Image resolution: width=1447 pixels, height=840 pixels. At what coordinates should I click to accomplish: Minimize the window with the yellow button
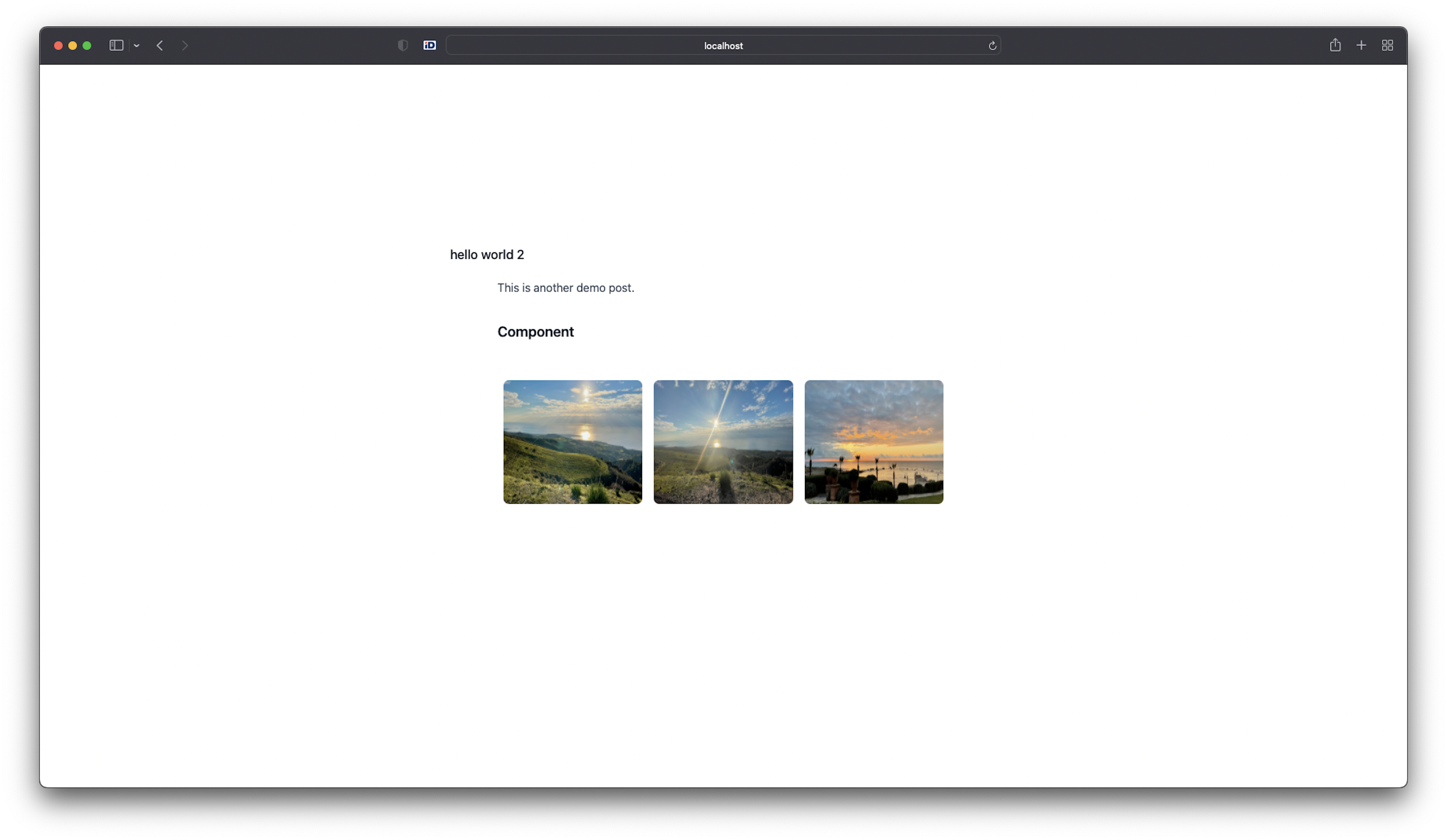[73, 45]
